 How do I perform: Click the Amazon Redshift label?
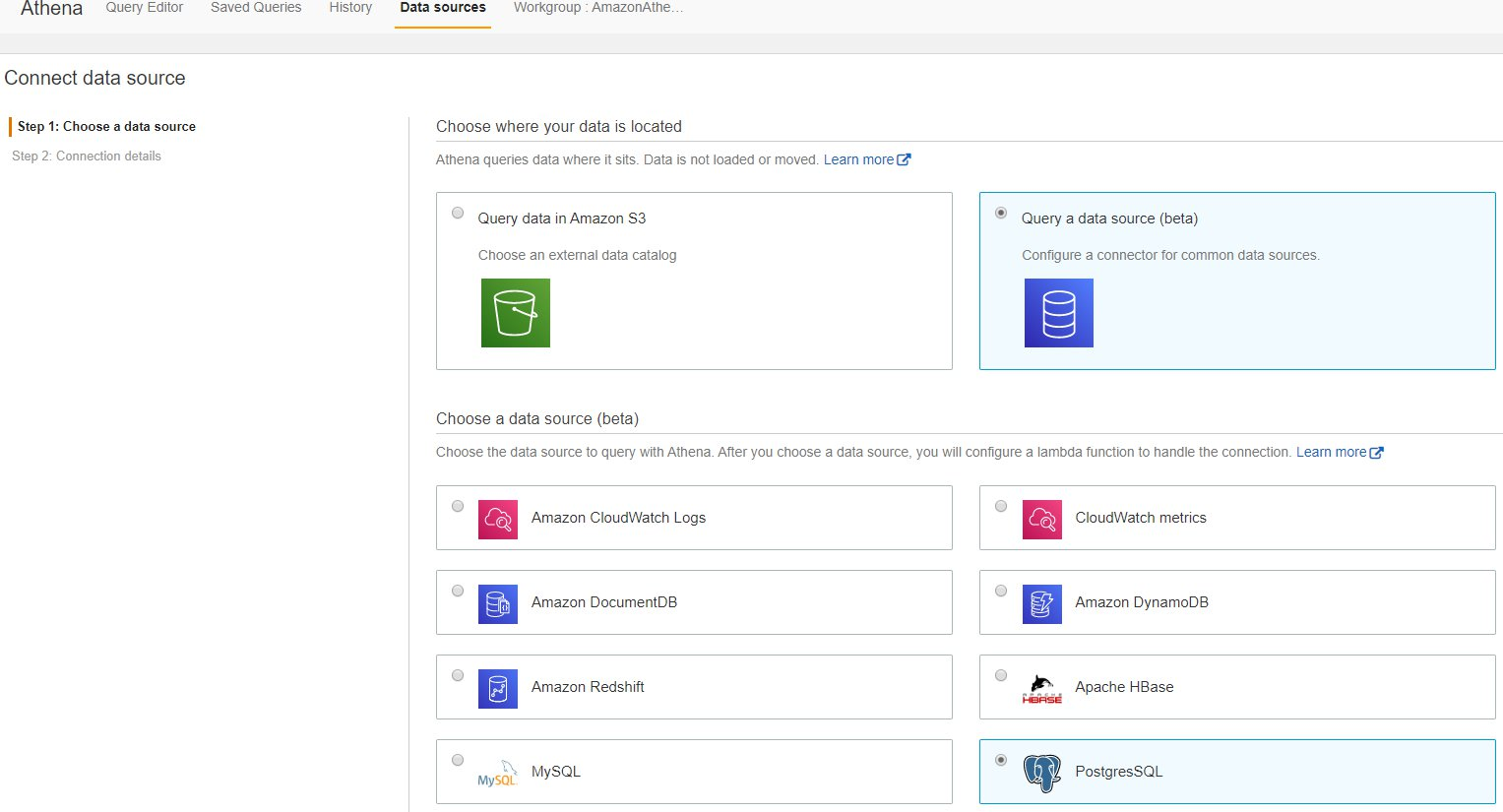(588, 687)
